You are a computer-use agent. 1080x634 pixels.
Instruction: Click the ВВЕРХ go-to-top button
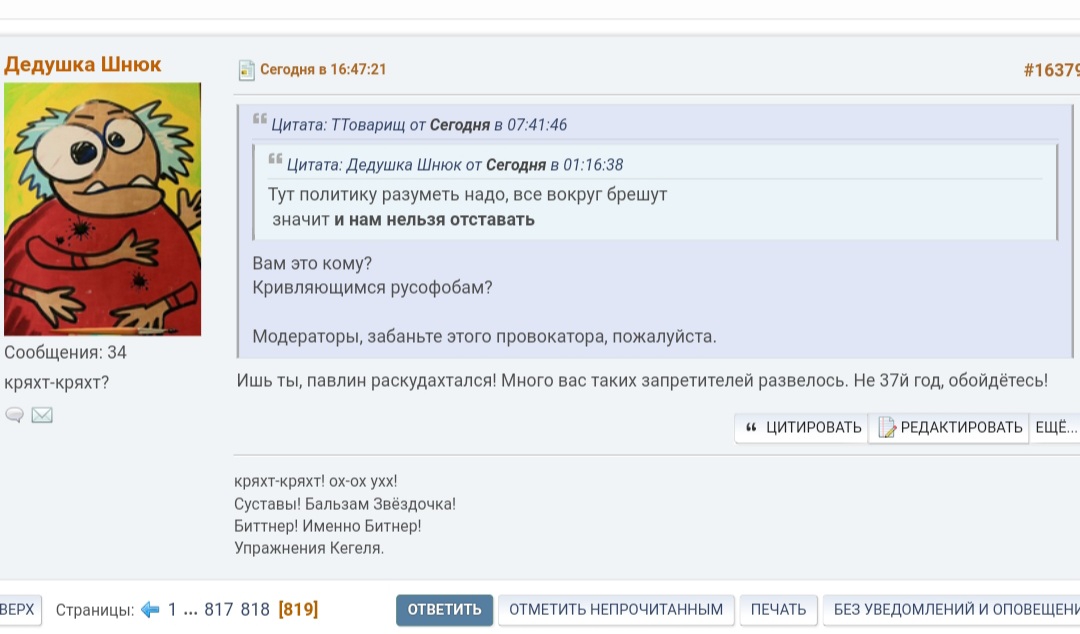click(x=18, y=609)
